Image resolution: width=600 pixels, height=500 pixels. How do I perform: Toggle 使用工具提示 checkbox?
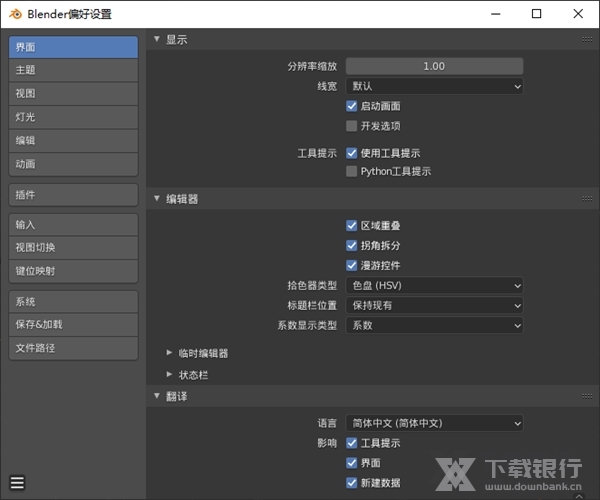point(352,153)
